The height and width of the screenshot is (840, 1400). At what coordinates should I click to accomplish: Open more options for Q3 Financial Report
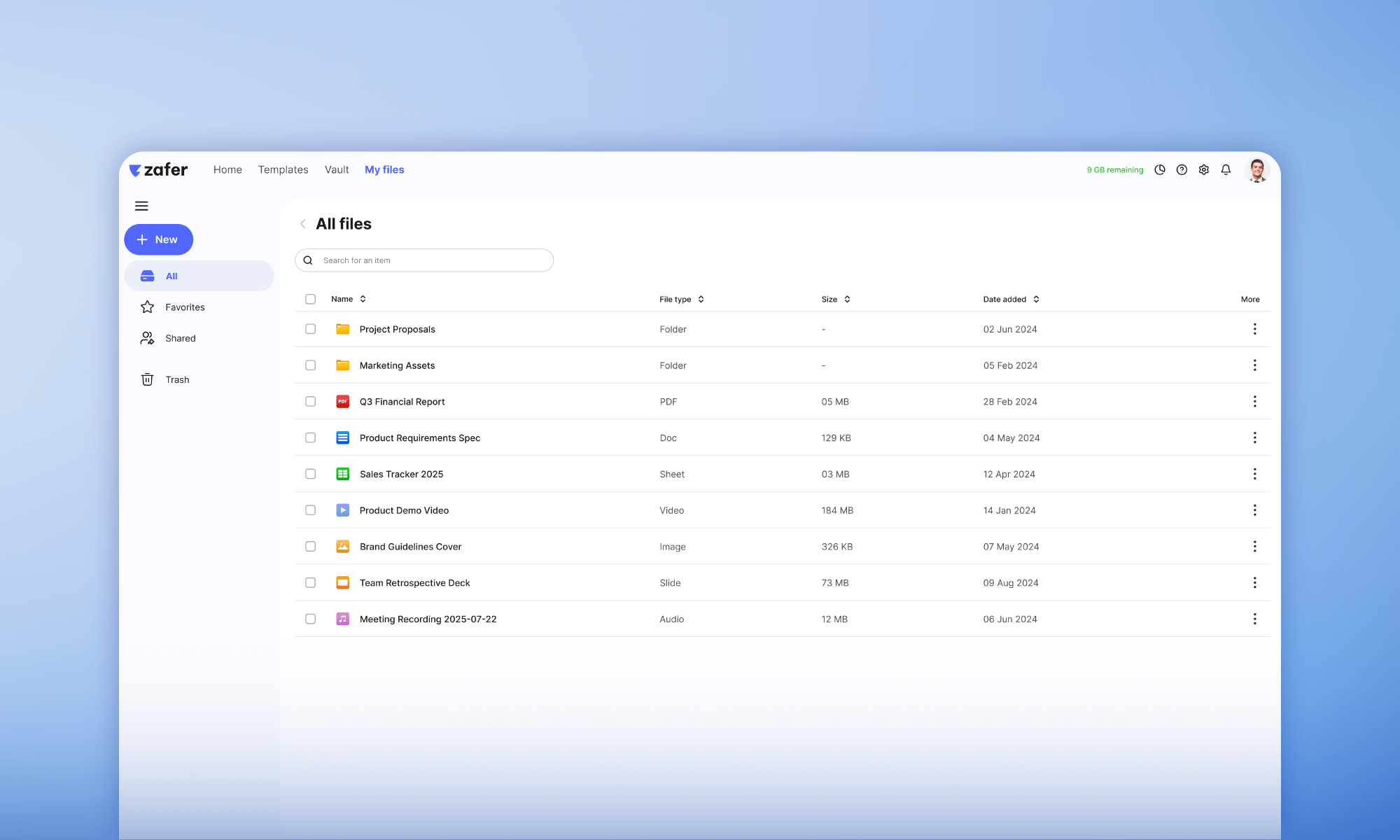(x=1254, y=402)
